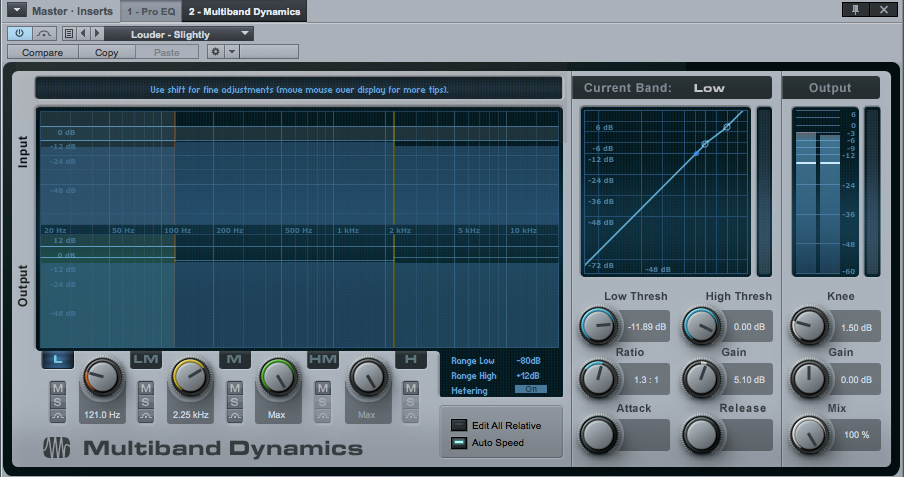Click the Ratio knob
The height and width of the screenshot is (477, 904).
click(599, 380)
